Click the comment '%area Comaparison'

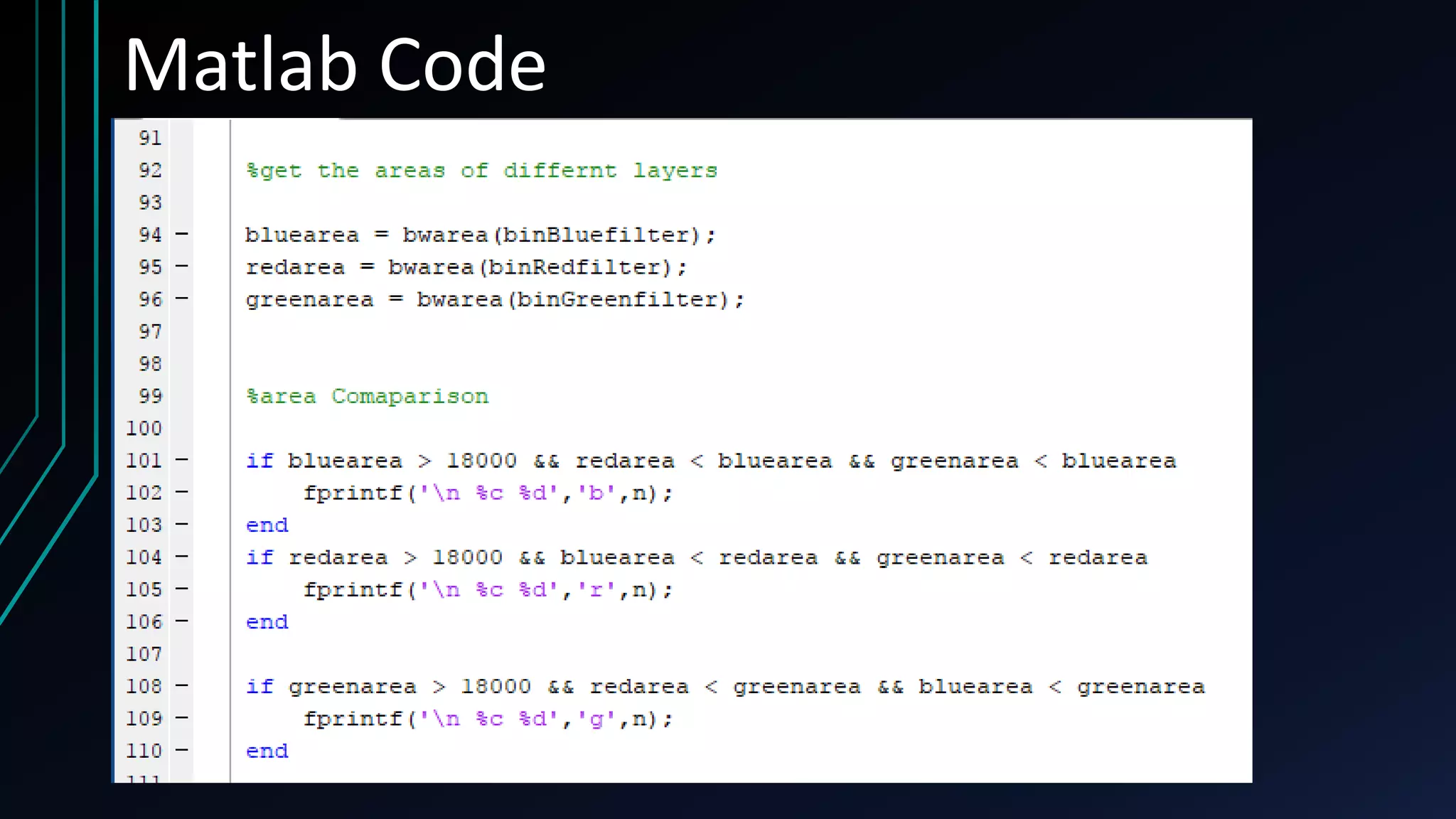368,397
